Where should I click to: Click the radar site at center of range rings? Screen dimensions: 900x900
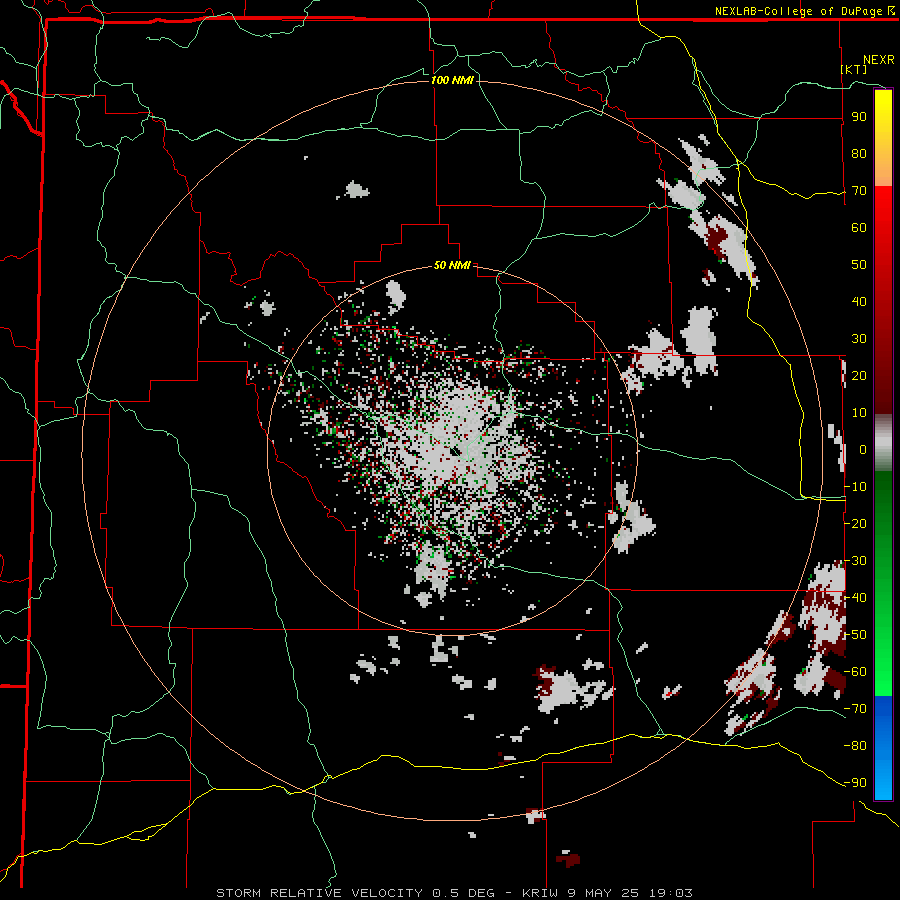(x=454, y=451)
